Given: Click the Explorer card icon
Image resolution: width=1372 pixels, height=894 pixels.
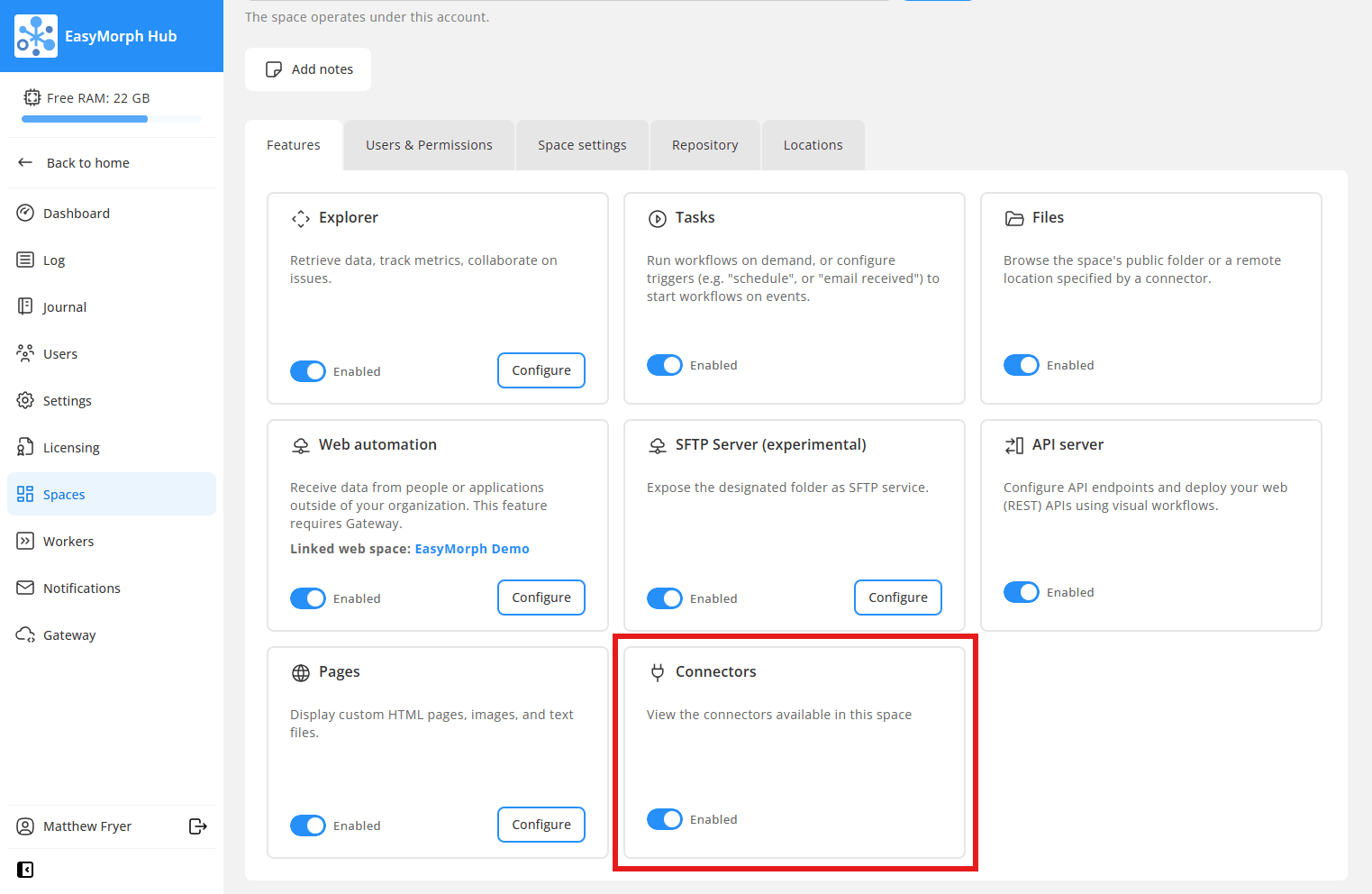Looking at the screenshot, I should pos(301,218).
